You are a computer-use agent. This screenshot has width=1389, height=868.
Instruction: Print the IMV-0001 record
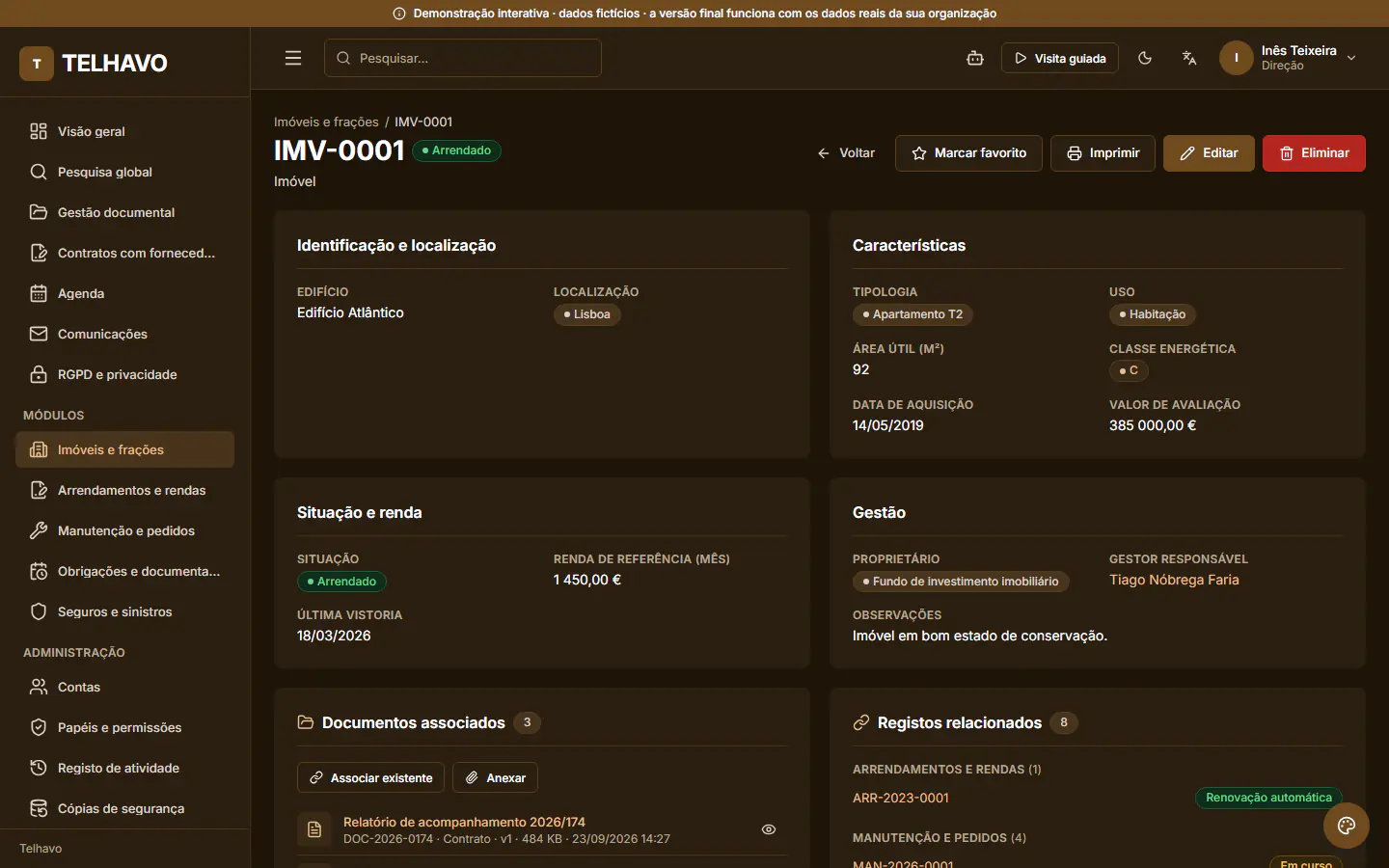click(x=1103, y=153)
